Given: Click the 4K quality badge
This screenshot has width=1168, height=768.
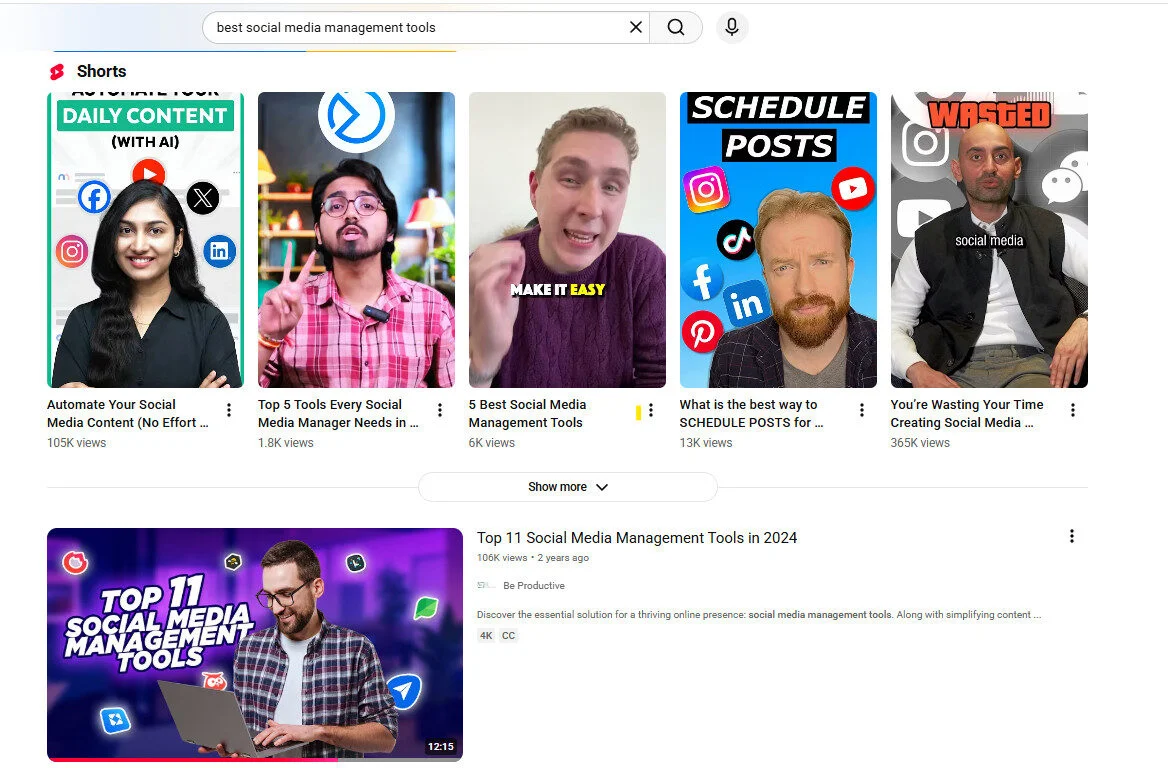Looking at the screenshot, I should [486, 635].
